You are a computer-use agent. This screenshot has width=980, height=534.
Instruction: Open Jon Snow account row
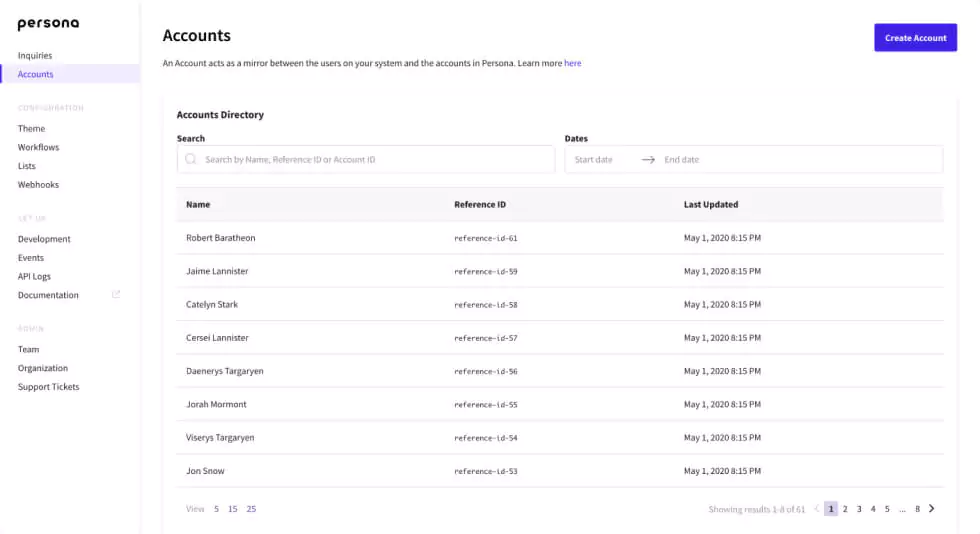click(560, 471)
